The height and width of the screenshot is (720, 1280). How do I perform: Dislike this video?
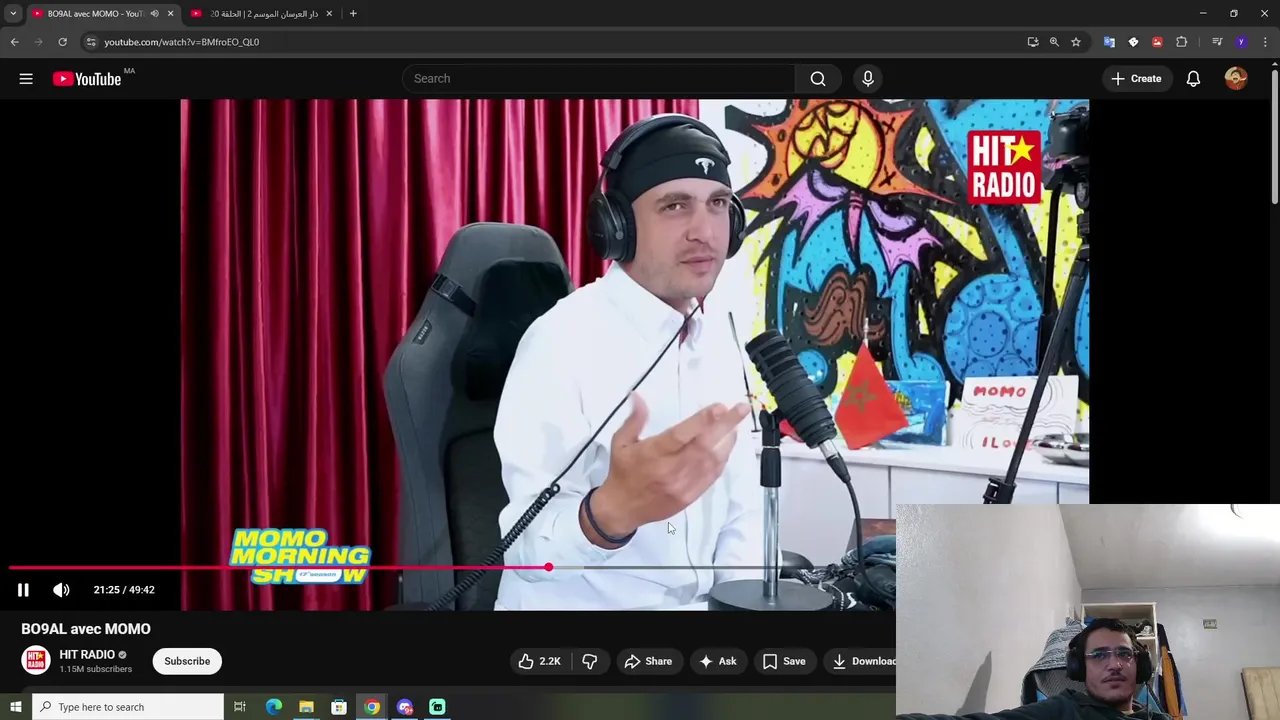pyautogui.click(x=590, y=661)
